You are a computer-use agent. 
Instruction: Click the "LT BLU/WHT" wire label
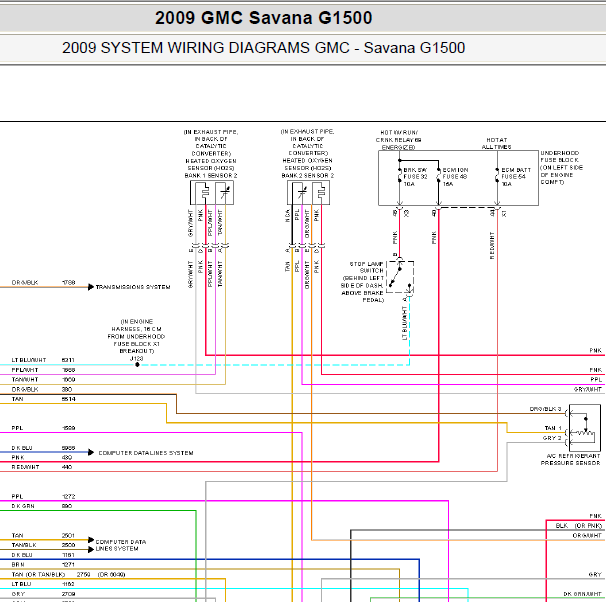pos(29,360)
